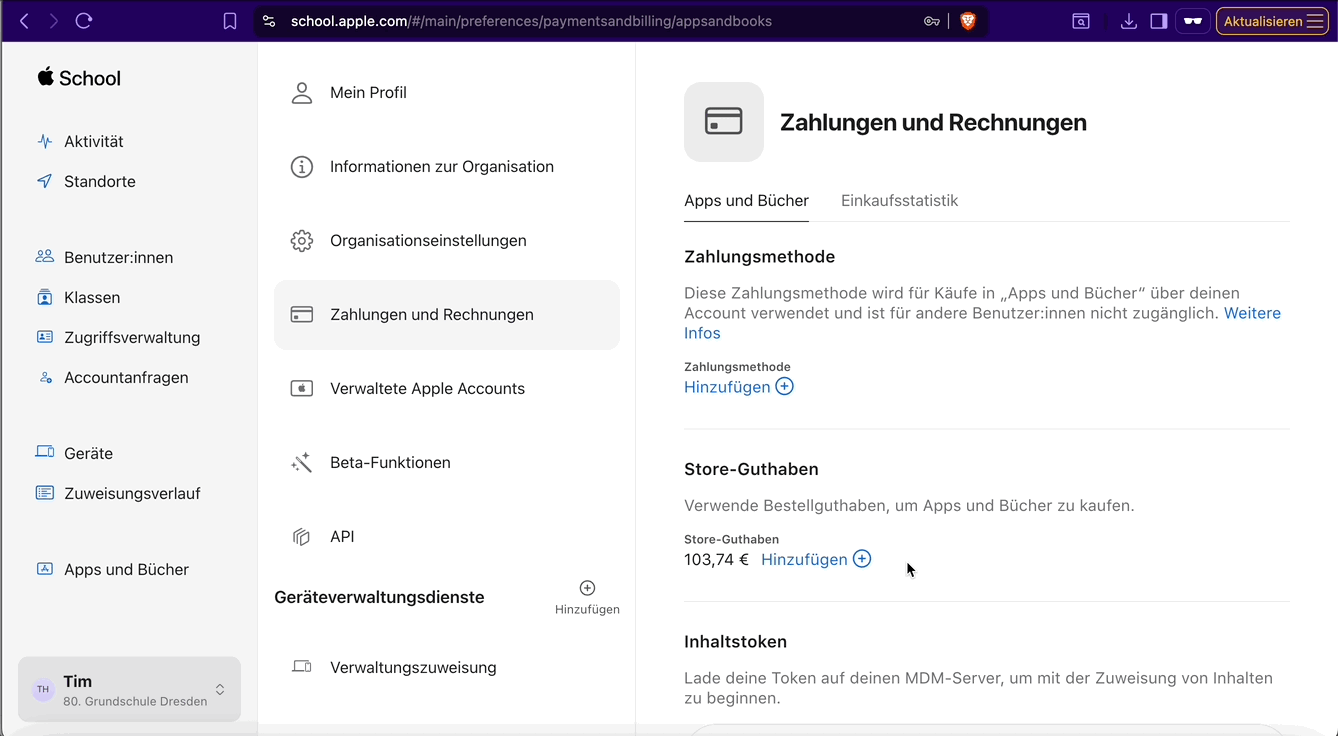Click the Verwaltete Apple Accounts icon
Image resolution: width=1338 pixels, height=736 pixels.
click(301, 389)
